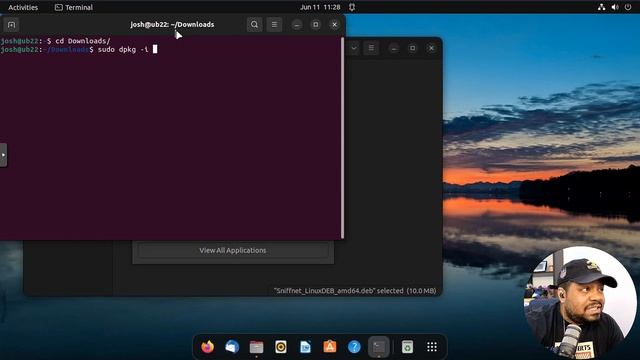The width and height of the screenshot is (640, 360).
Task: Launch LibreOffice Writer from the dock
Action: [x=305, y=347]
